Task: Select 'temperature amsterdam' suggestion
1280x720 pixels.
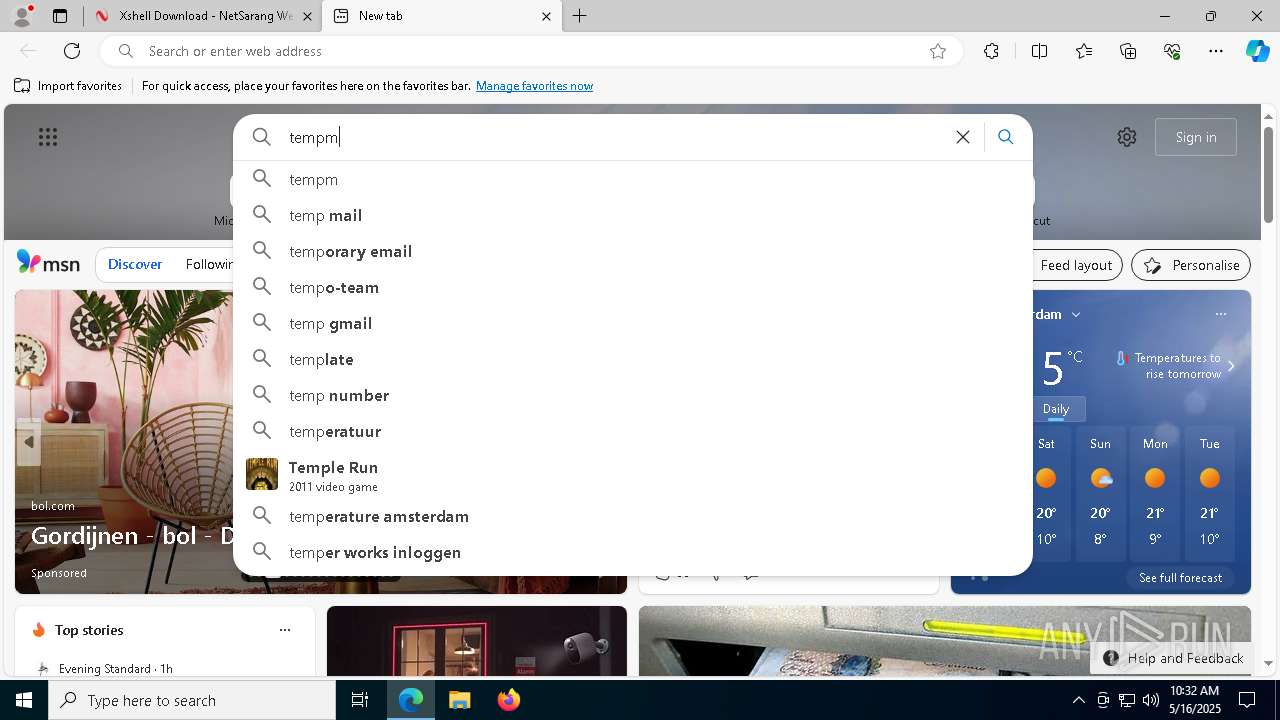Action: 632,516
